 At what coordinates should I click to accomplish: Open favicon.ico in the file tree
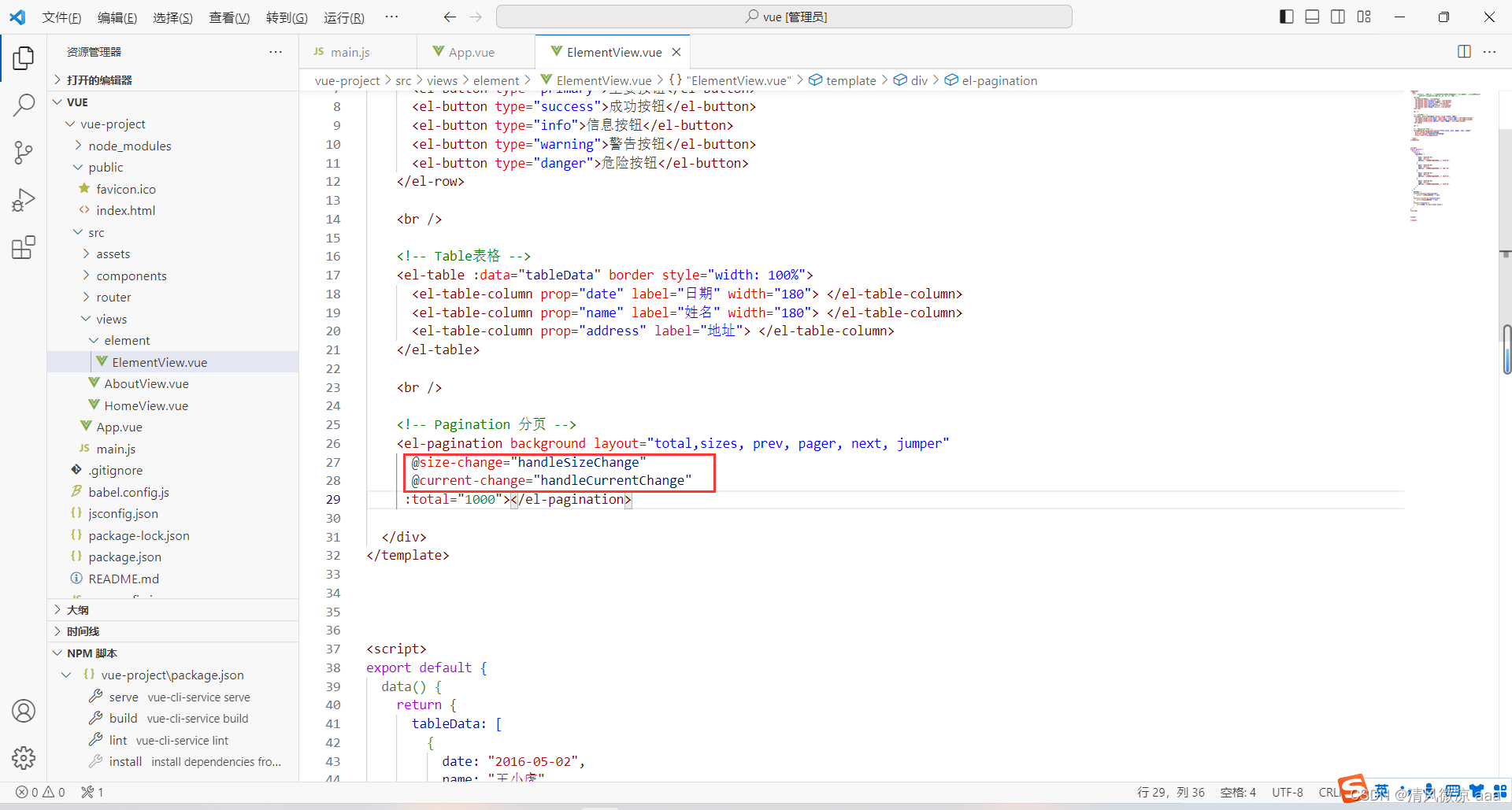125,190
